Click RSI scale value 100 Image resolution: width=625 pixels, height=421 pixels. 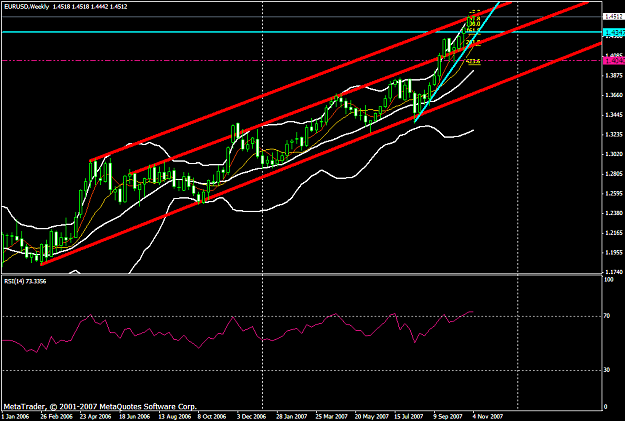pyautogui.click(x=609, y=280)
